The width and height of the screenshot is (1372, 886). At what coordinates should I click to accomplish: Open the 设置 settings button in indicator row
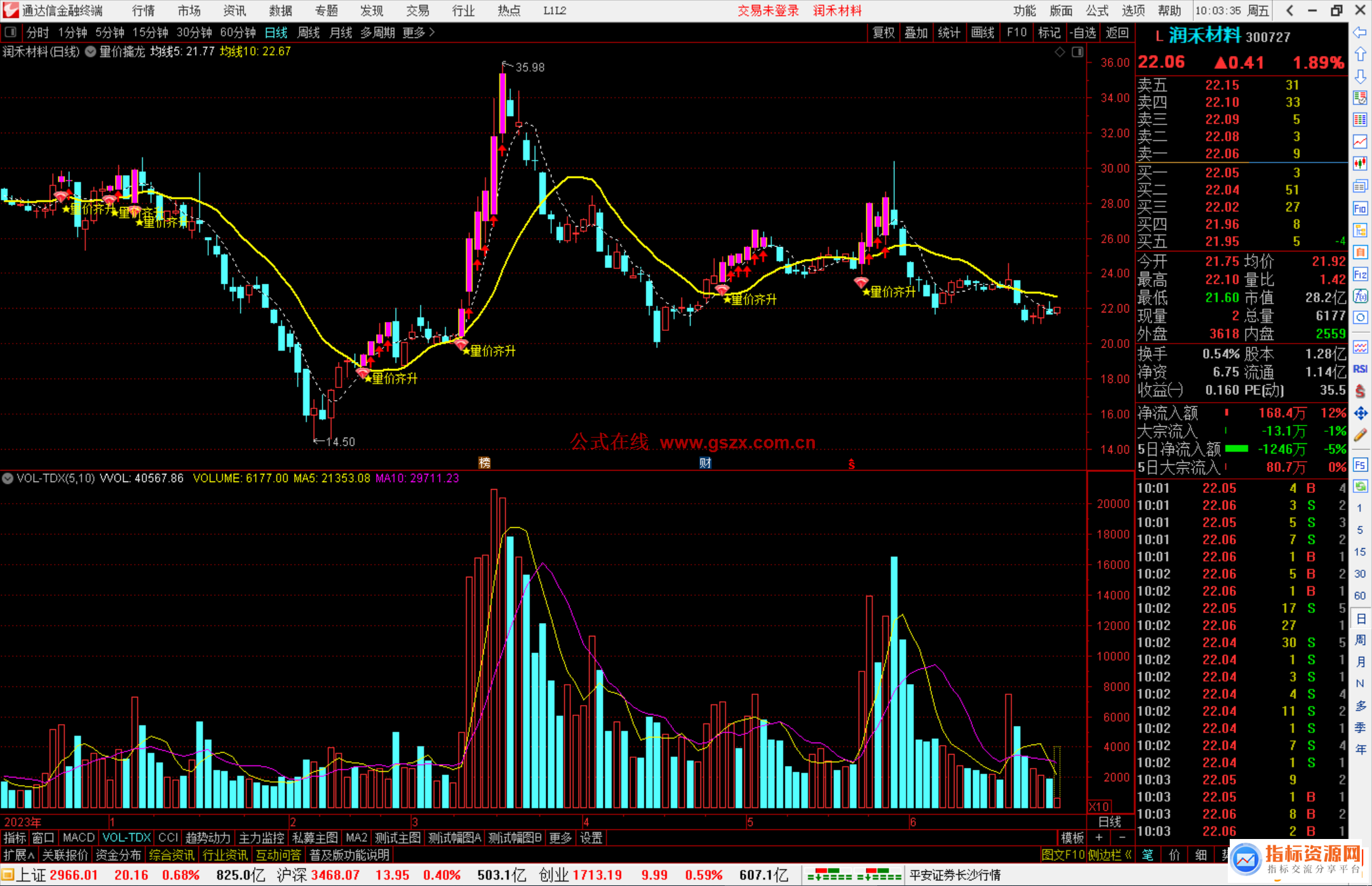(x=591, y=838)
